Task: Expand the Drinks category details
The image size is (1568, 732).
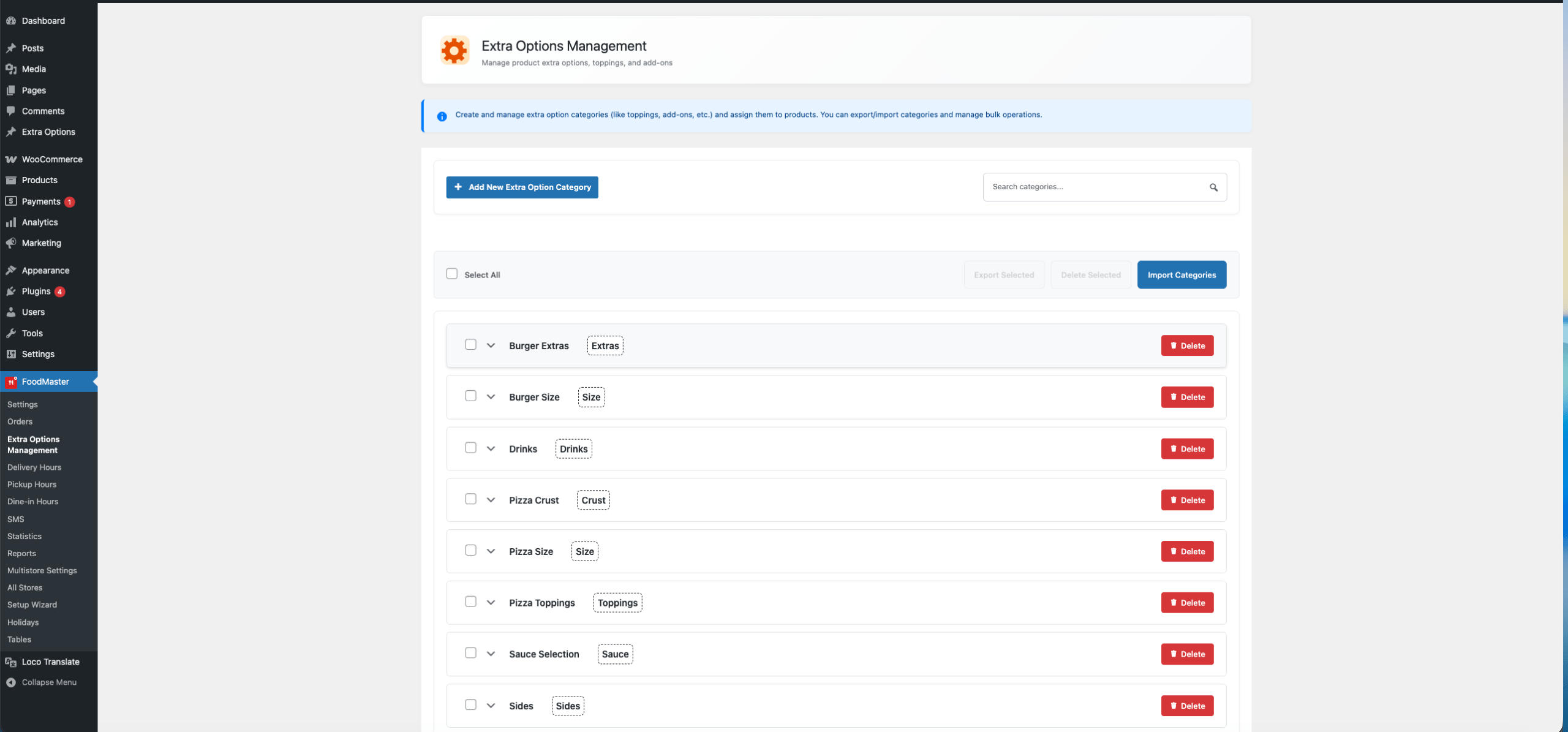Action: [490, 448]
